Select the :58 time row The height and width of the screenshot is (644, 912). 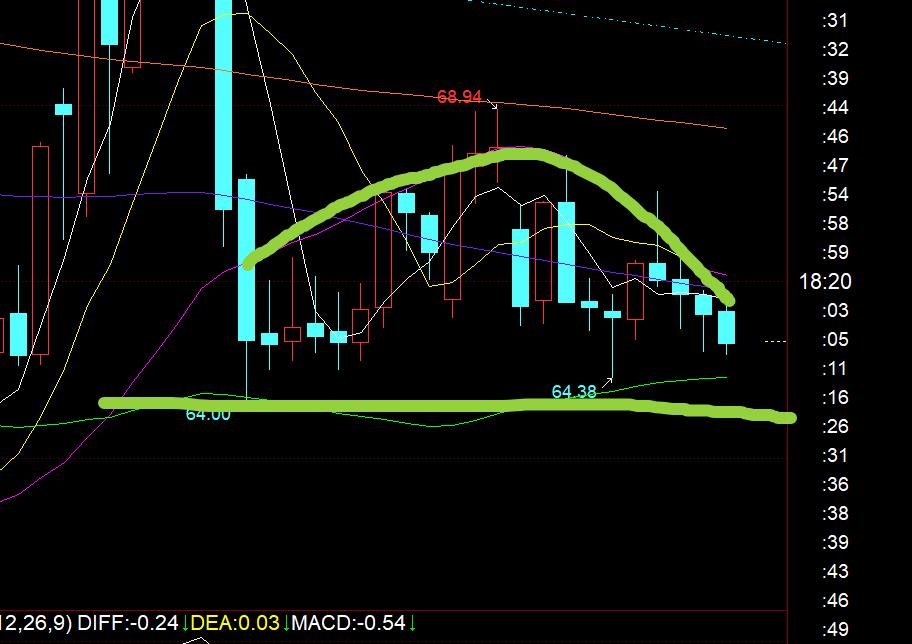pyautogui.click(x=834, y=223)
